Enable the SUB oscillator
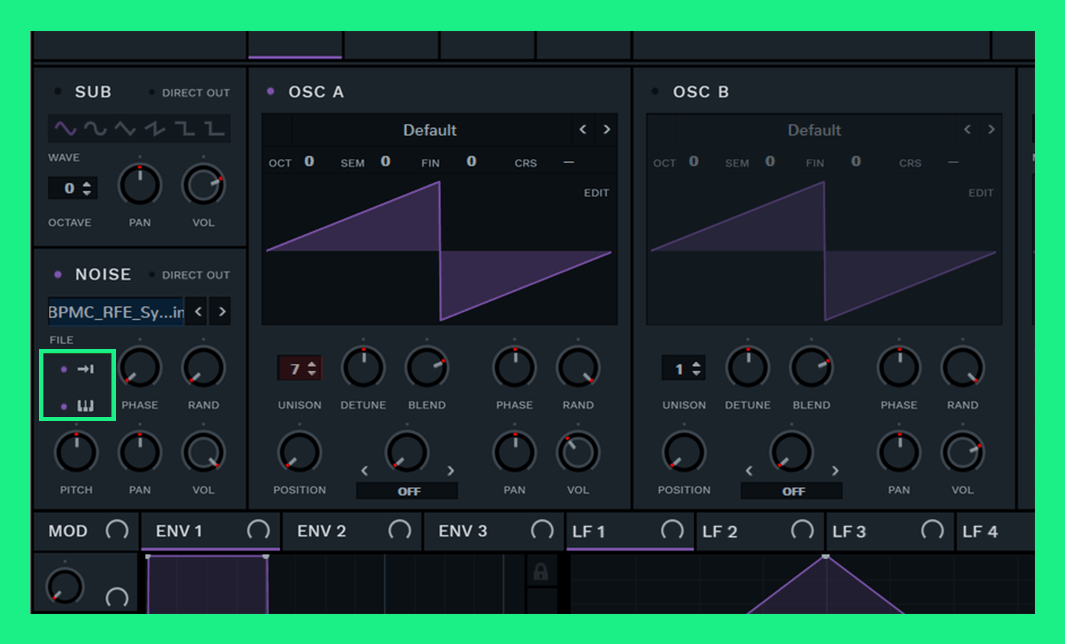The image size is (1065, 644). tap(58, 92)
